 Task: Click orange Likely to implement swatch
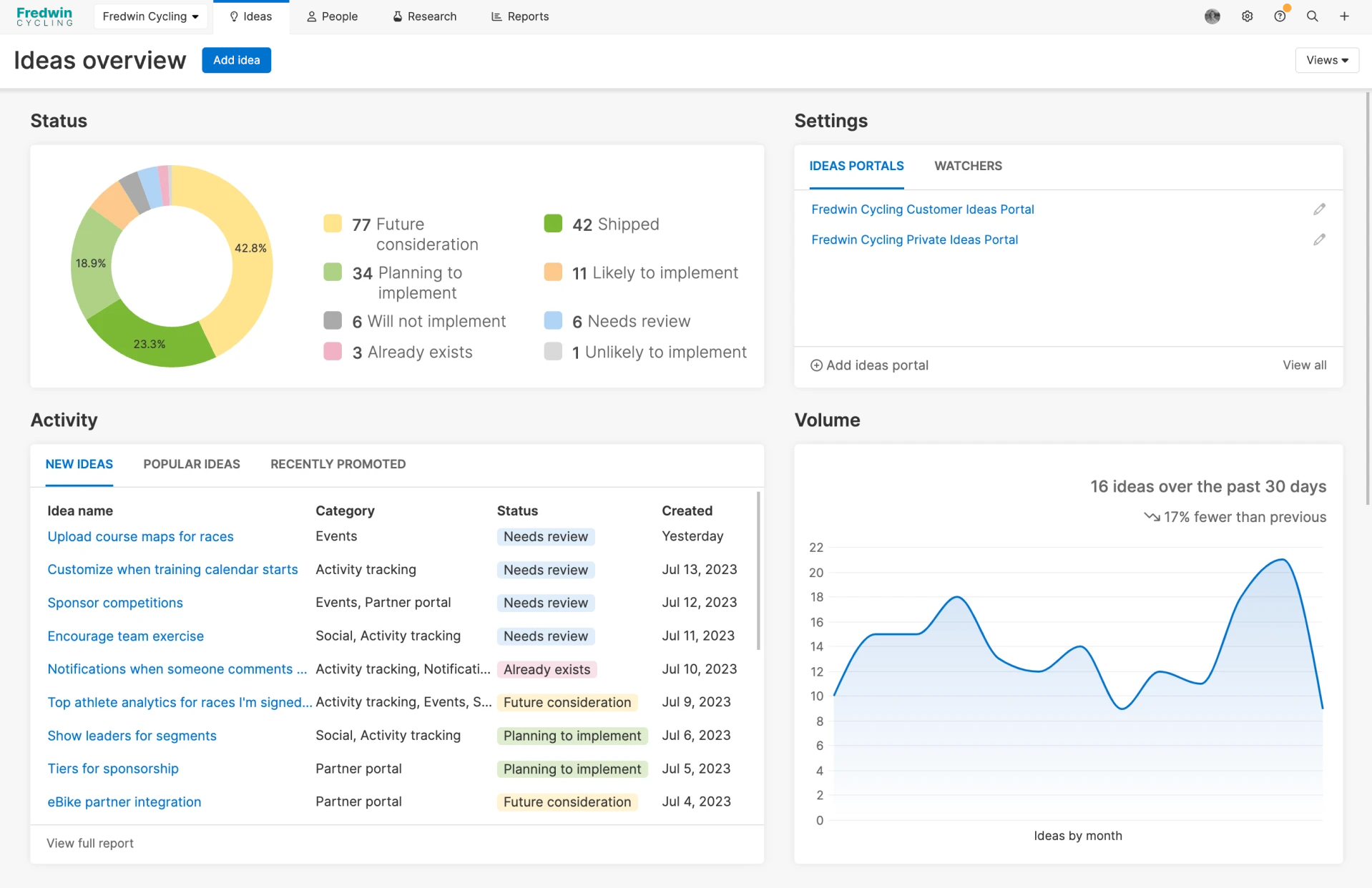coord(553,272)
